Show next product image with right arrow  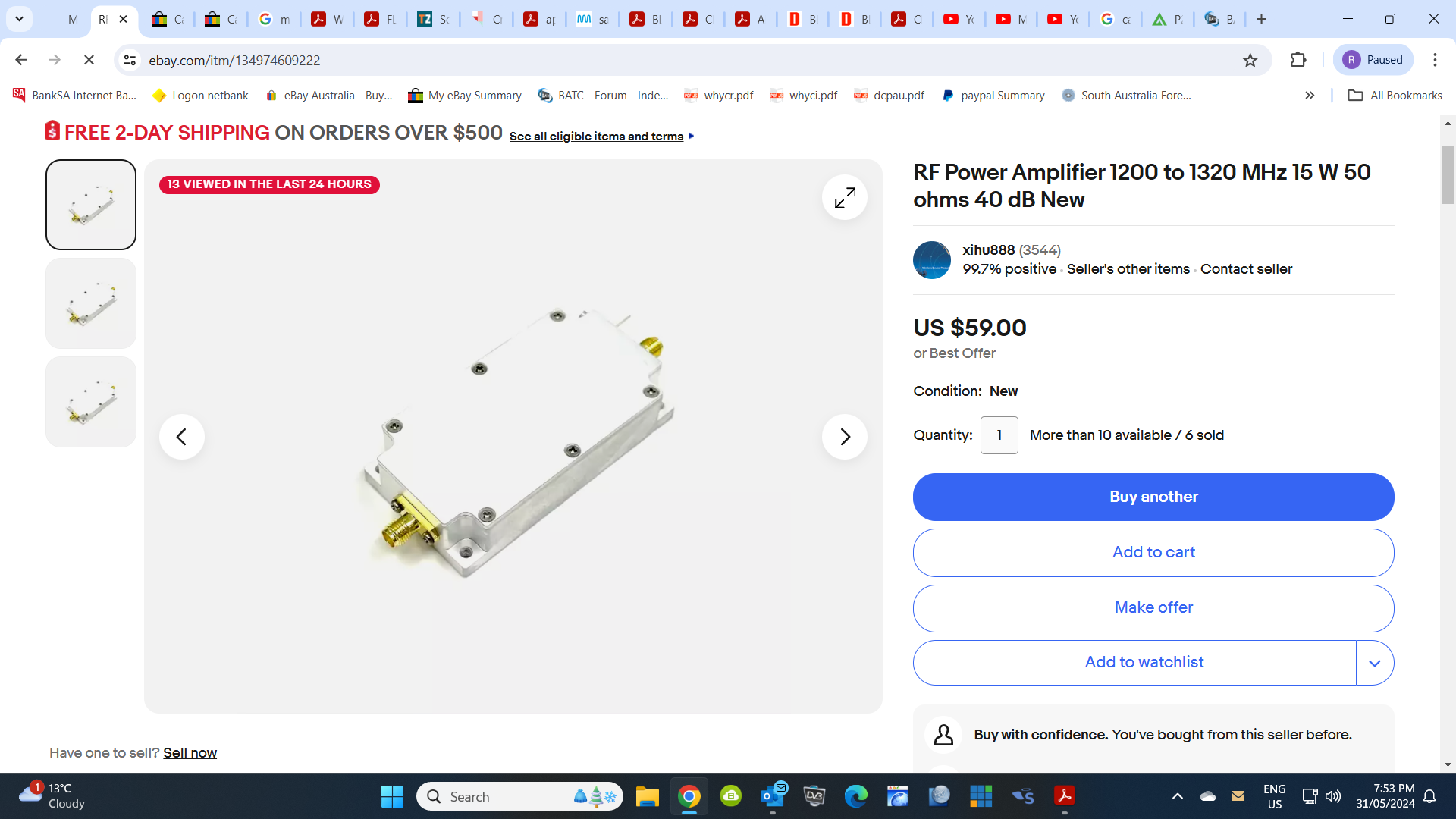845,437
